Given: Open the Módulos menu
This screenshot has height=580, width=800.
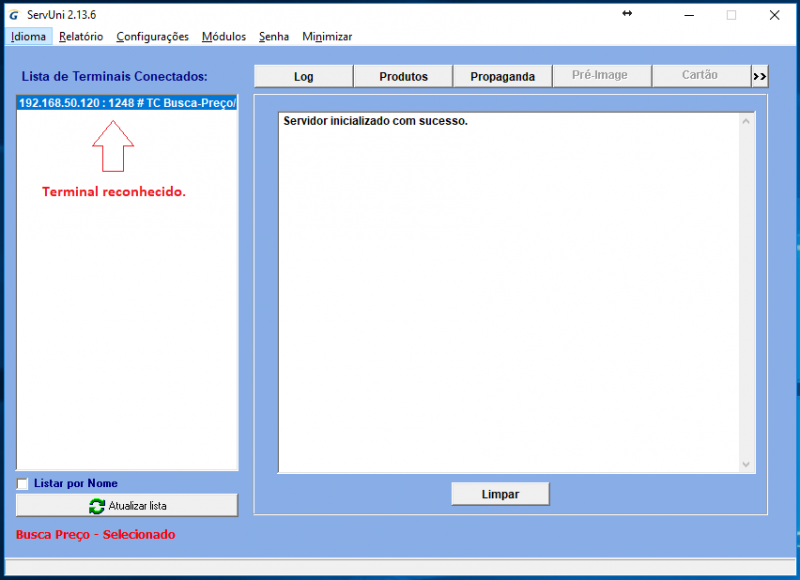Looking at the screenshot, I should point(223,36).
